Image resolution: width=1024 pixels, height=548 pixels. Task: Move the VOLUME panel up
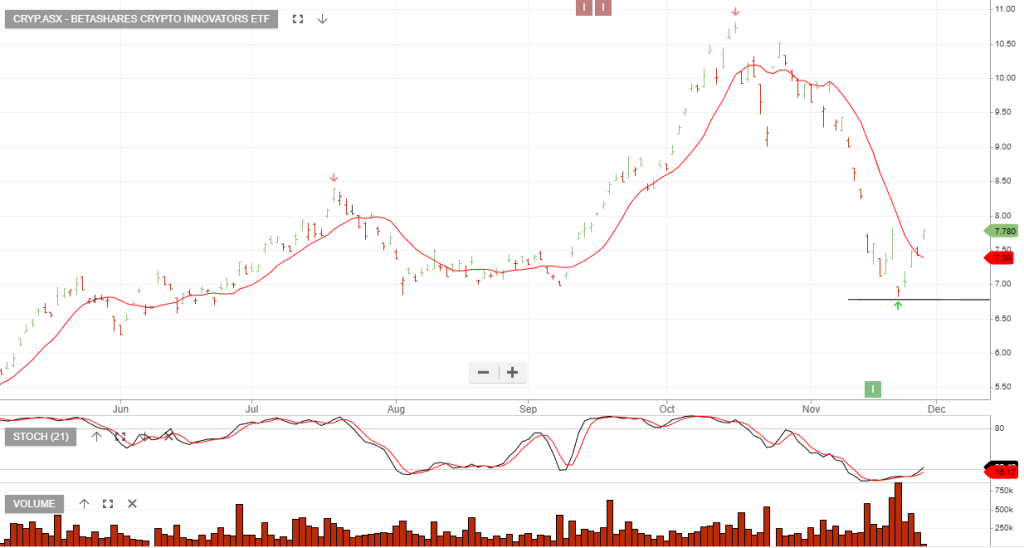(x=84, y=504)
